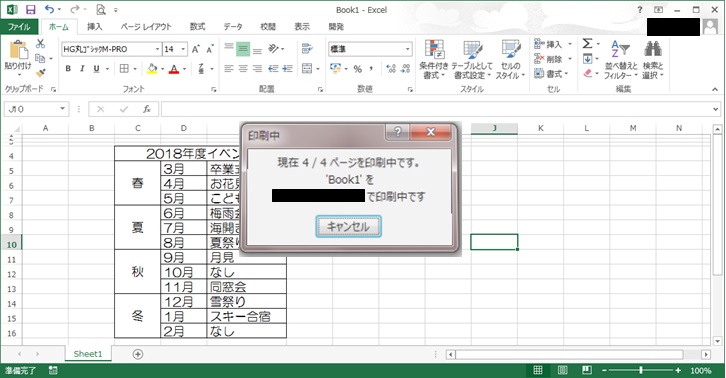Click the Clear eraser icon

[587, 73]
